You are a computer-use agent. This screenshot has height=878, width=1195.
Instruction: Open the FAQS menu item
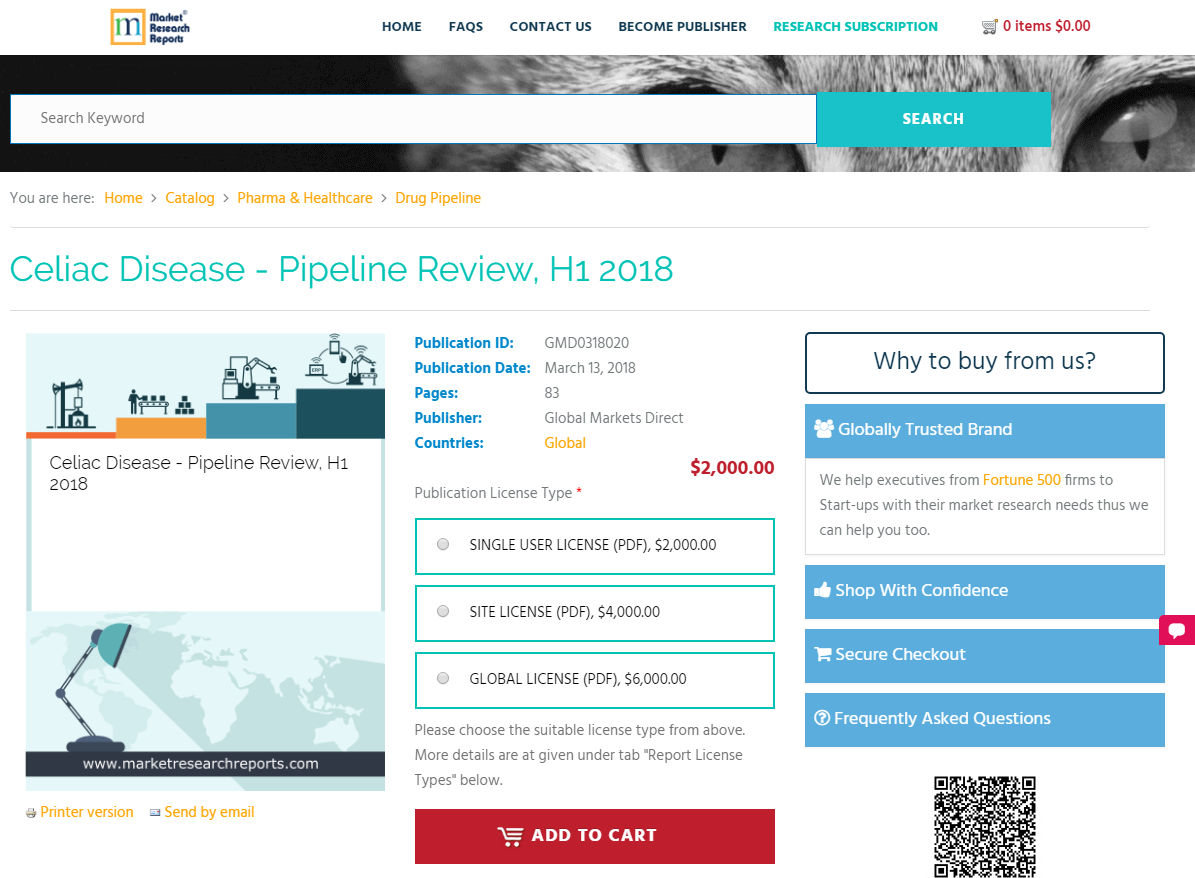pyautogui.click(x=466, y=27)
